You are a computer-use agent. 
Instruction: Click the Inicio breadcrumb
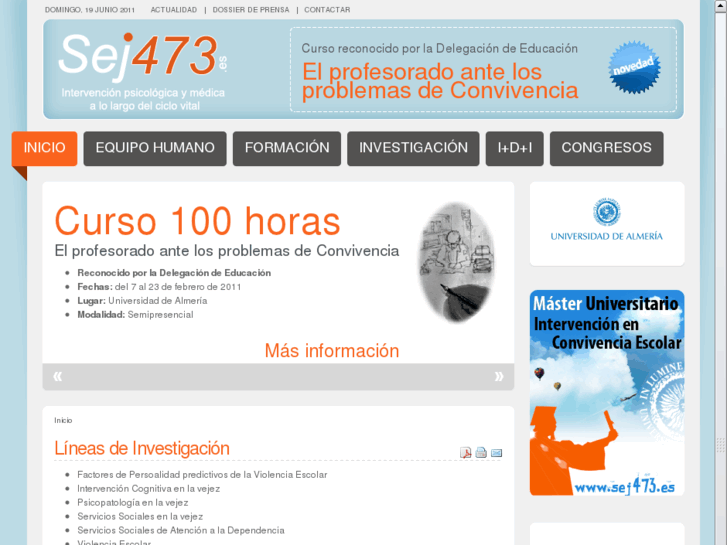pos(63,420)
